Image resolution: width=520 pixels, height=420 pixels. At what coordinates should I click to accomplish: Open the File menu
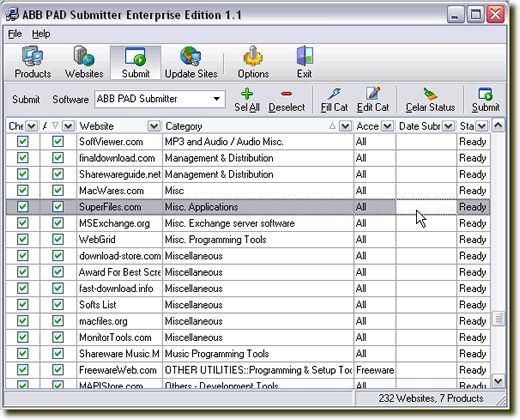pyautogui.click(x=15, y=34)
